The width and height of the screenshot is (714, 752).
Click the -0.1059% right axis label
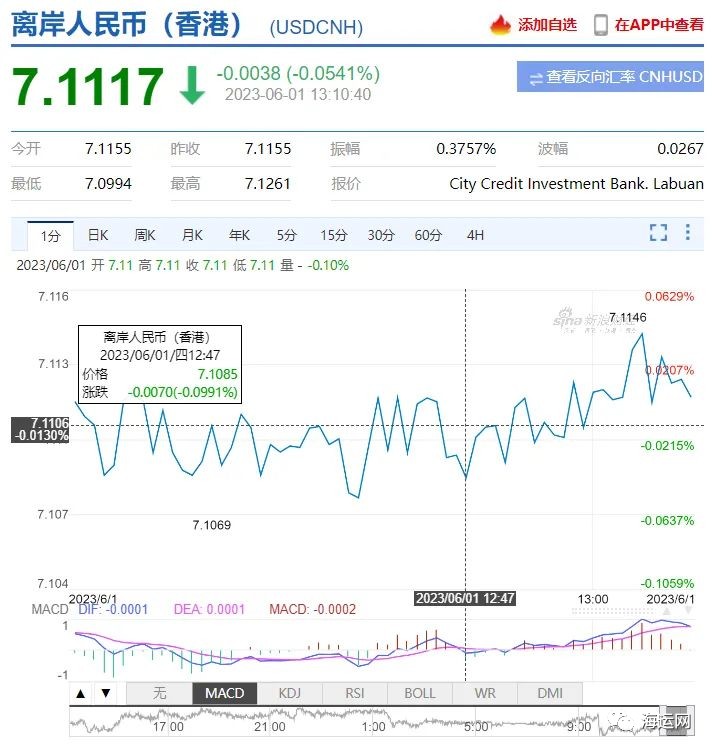coord(667,584)
